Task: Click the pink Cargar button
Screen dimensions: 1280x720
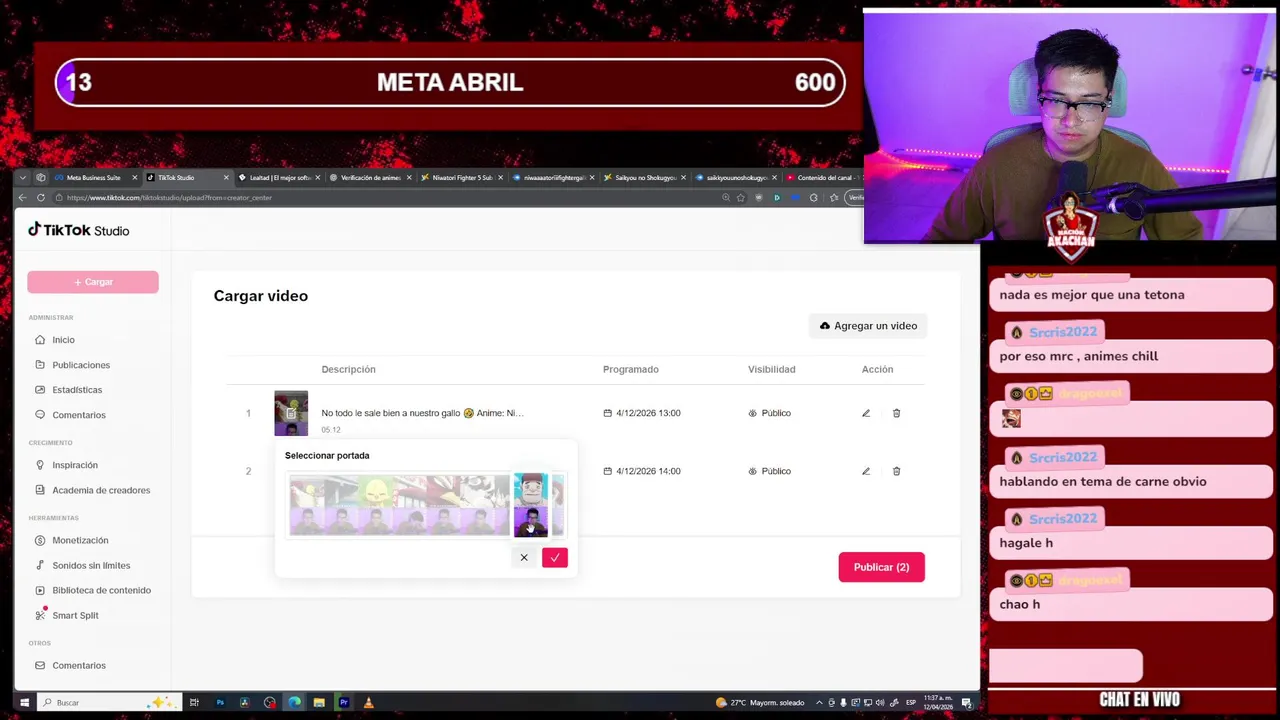Action: click(x=93, y=282)
